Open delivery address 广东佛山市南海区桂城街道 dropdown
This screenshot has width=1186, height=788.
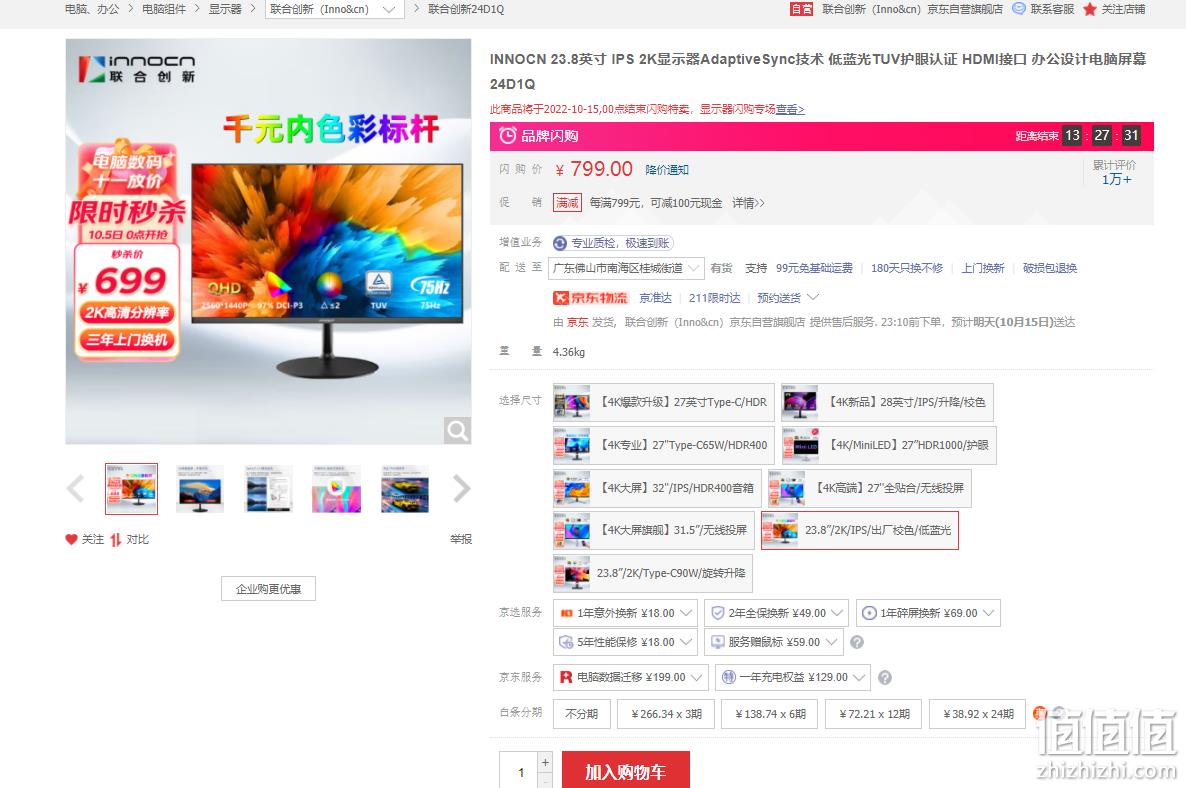coord(626,268)
